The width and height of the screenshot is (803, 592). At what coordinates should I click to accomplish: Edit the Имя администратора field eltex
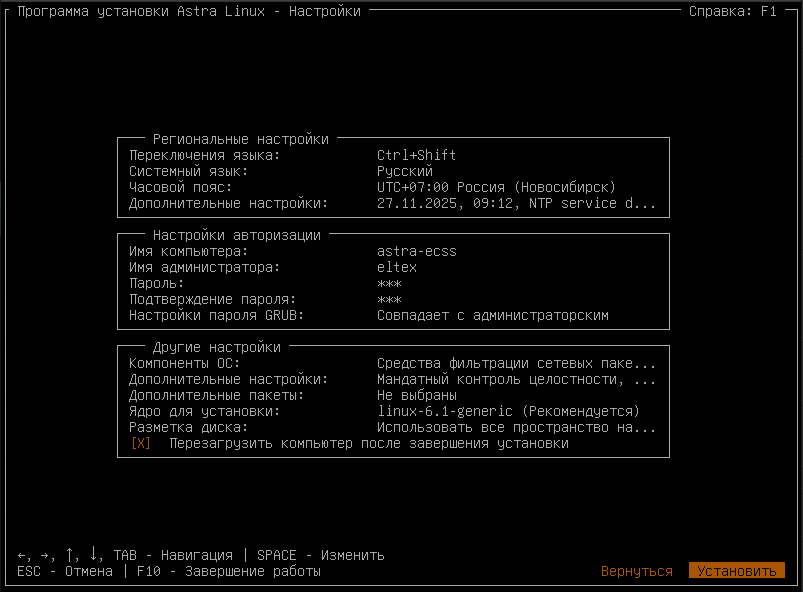(x=396, y=267)
